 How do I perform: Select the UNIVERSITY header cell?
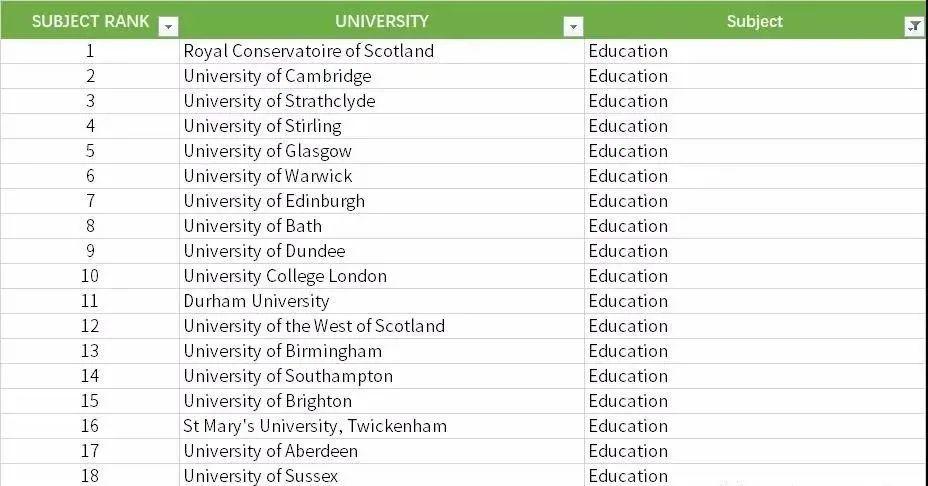[x=382, y=20]
